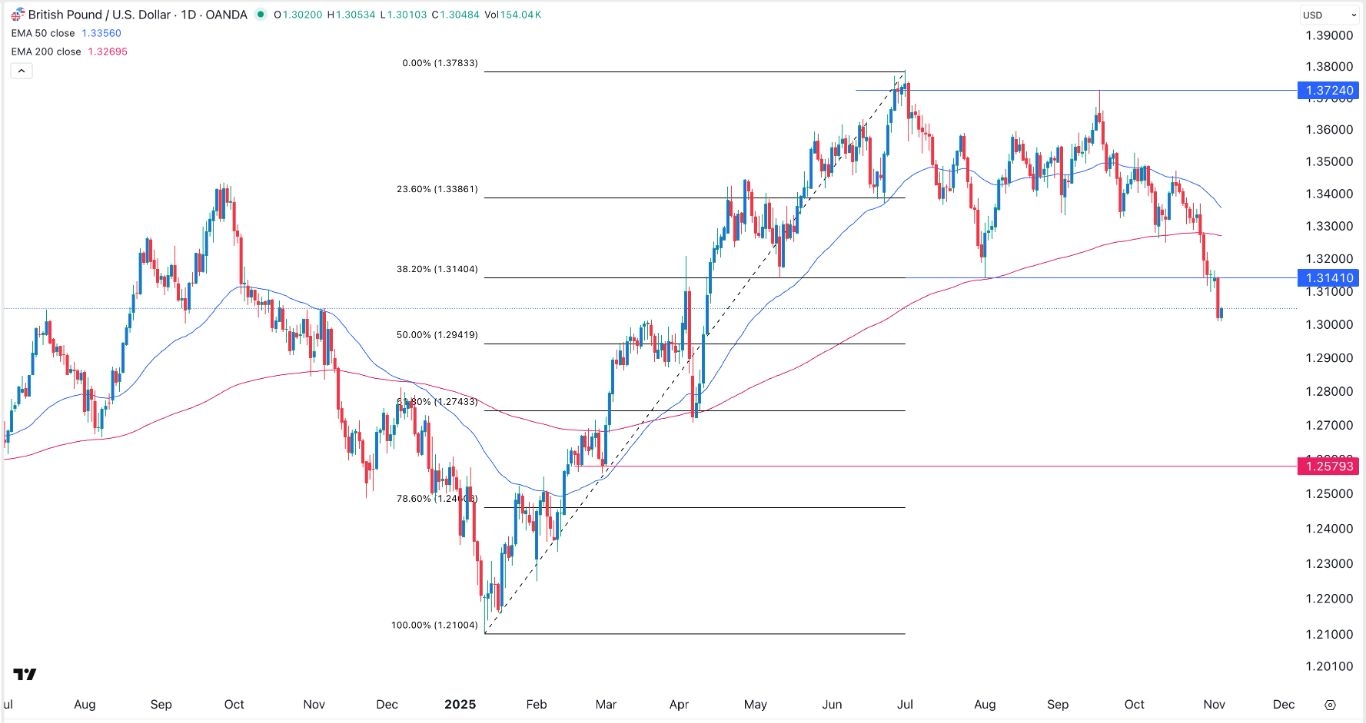Viewport: 1366px width, 723px height.
Task: Select the blue 1.31410 price label
Action: [1328, 278]
